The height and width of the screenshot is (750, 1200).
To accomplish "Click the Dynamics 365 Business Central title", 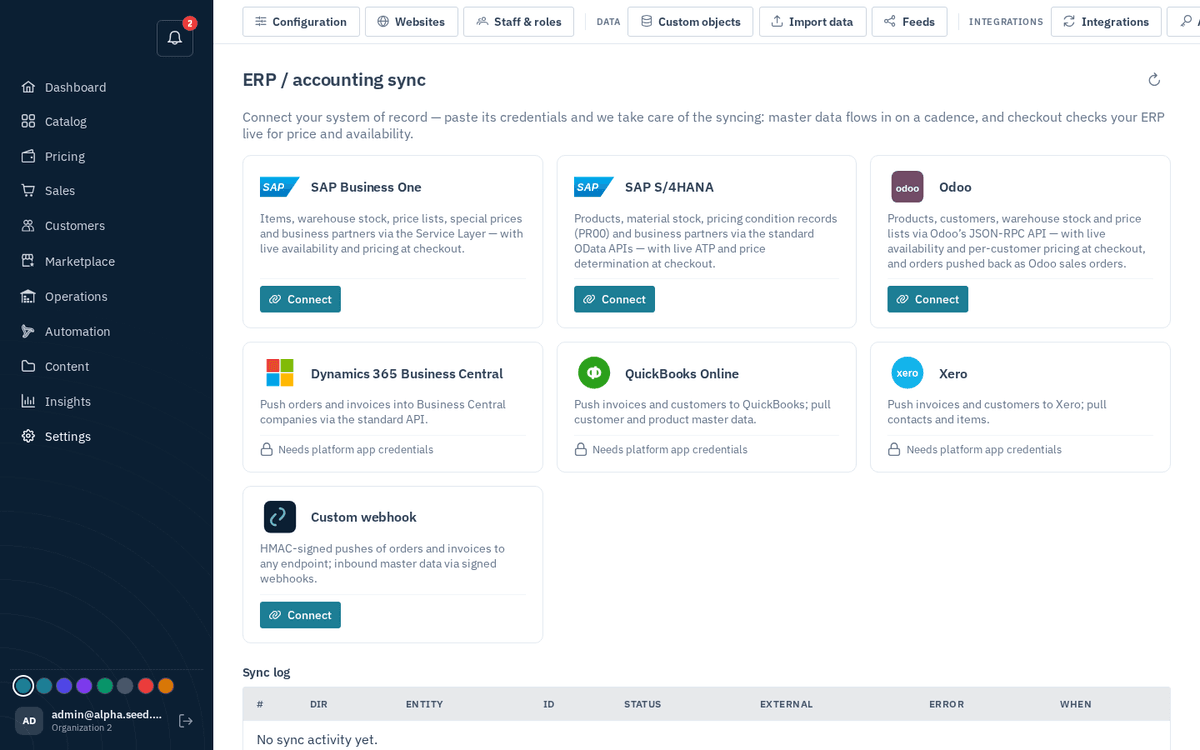I will (x=407, y=374).
